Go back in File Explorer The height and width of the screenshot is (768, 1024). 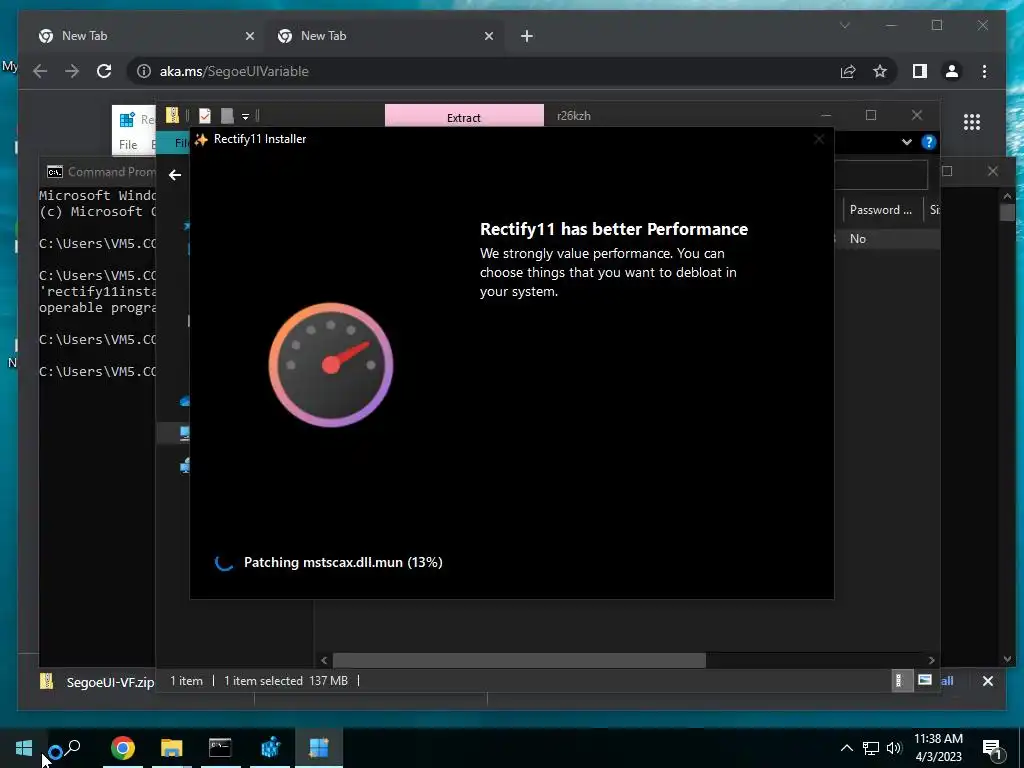tap(174, 175)
